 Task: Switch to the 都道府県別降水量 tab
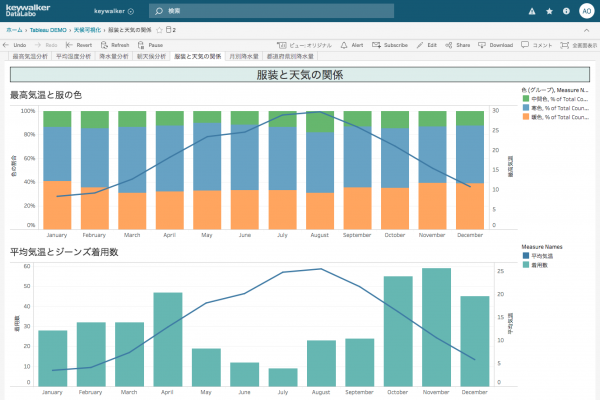[290, 56]
